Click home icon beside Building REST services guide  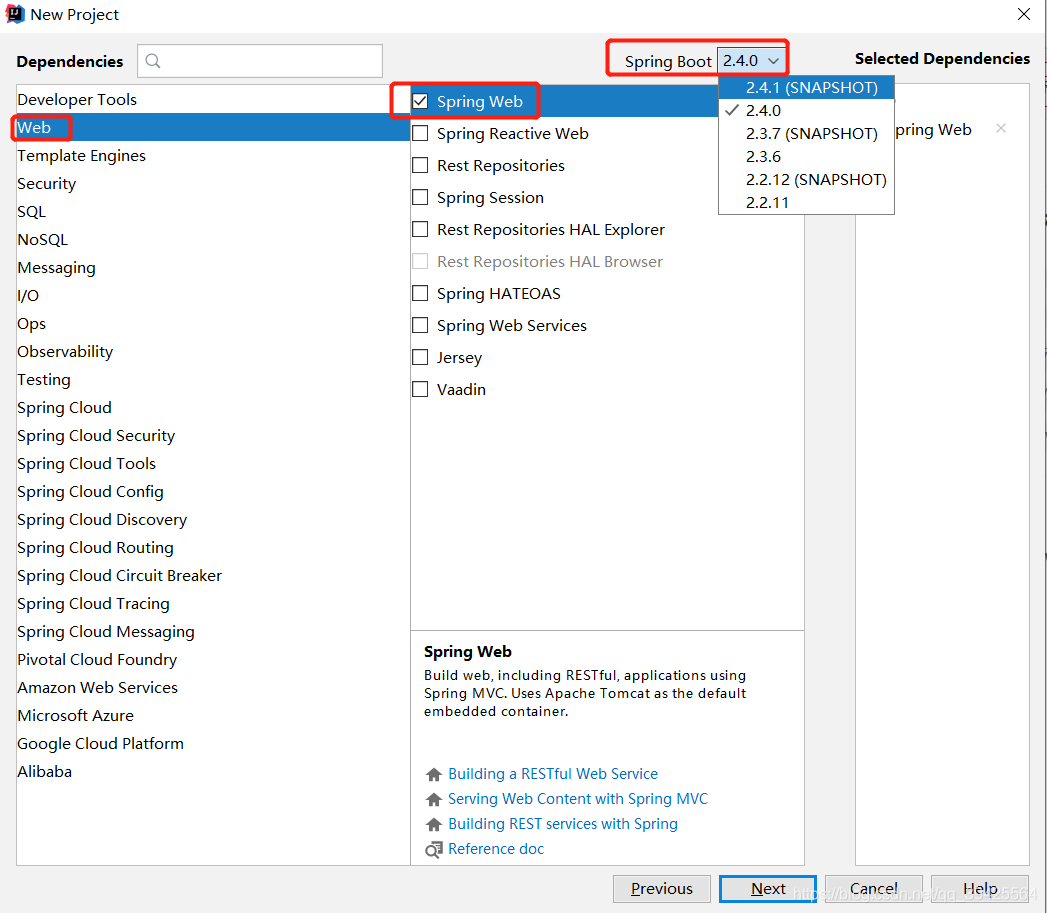434,824
